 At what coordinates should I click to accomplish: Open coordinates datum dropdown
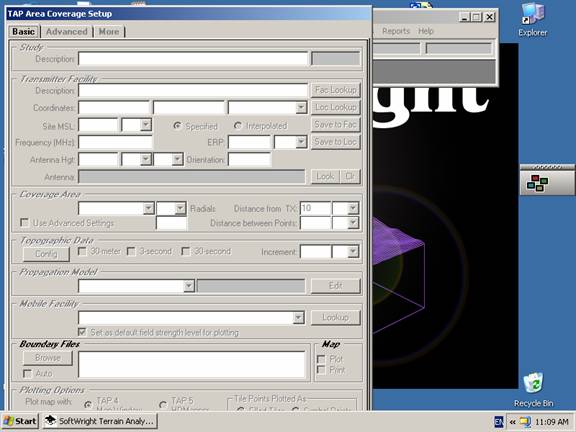coord(301,108)
